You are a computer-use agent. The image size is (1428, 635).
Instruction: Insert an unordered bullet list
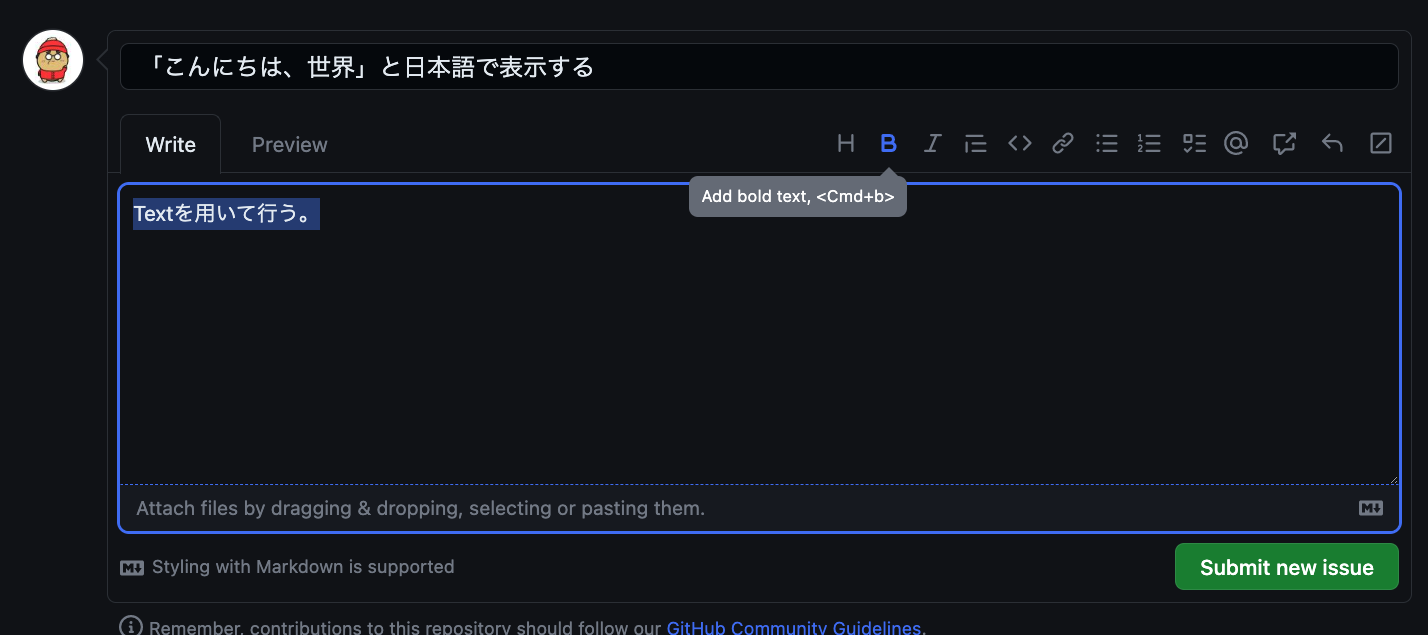pos(1106,143)
